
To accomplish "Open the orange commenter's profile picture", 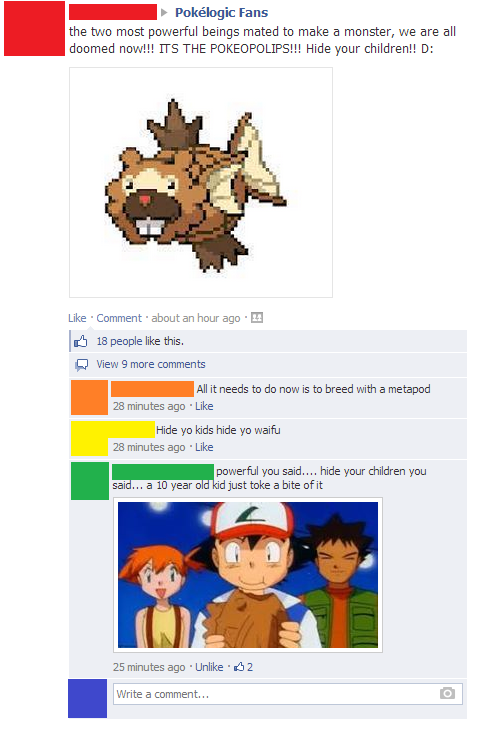I will [89, 398].
